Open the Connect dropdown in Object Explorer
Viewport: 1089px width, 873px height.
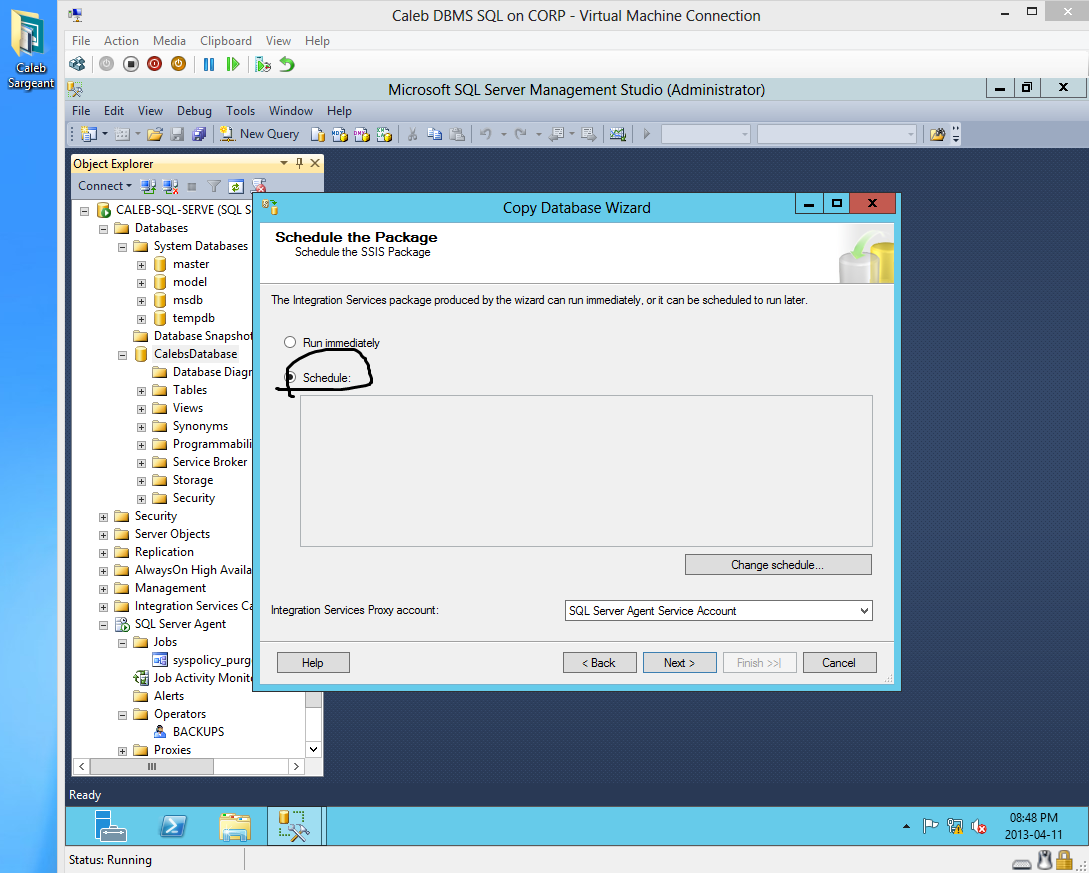[105, 185]
